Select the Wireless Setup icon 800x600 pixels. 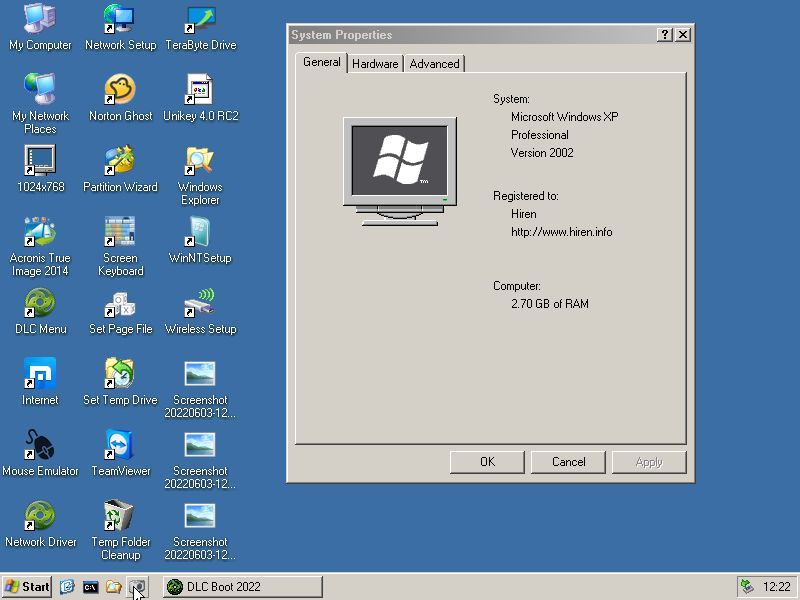click(201, 311)
